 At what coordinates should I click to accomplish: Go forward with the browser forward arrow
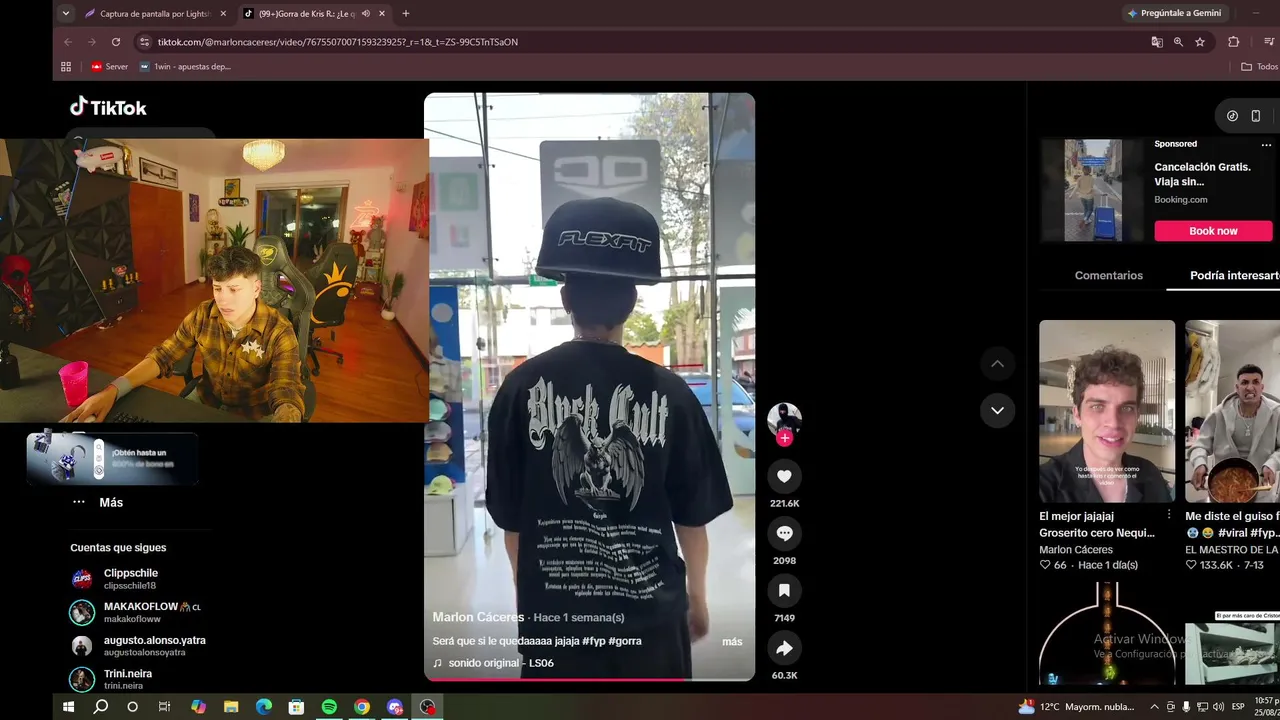(x=92, y=42)
